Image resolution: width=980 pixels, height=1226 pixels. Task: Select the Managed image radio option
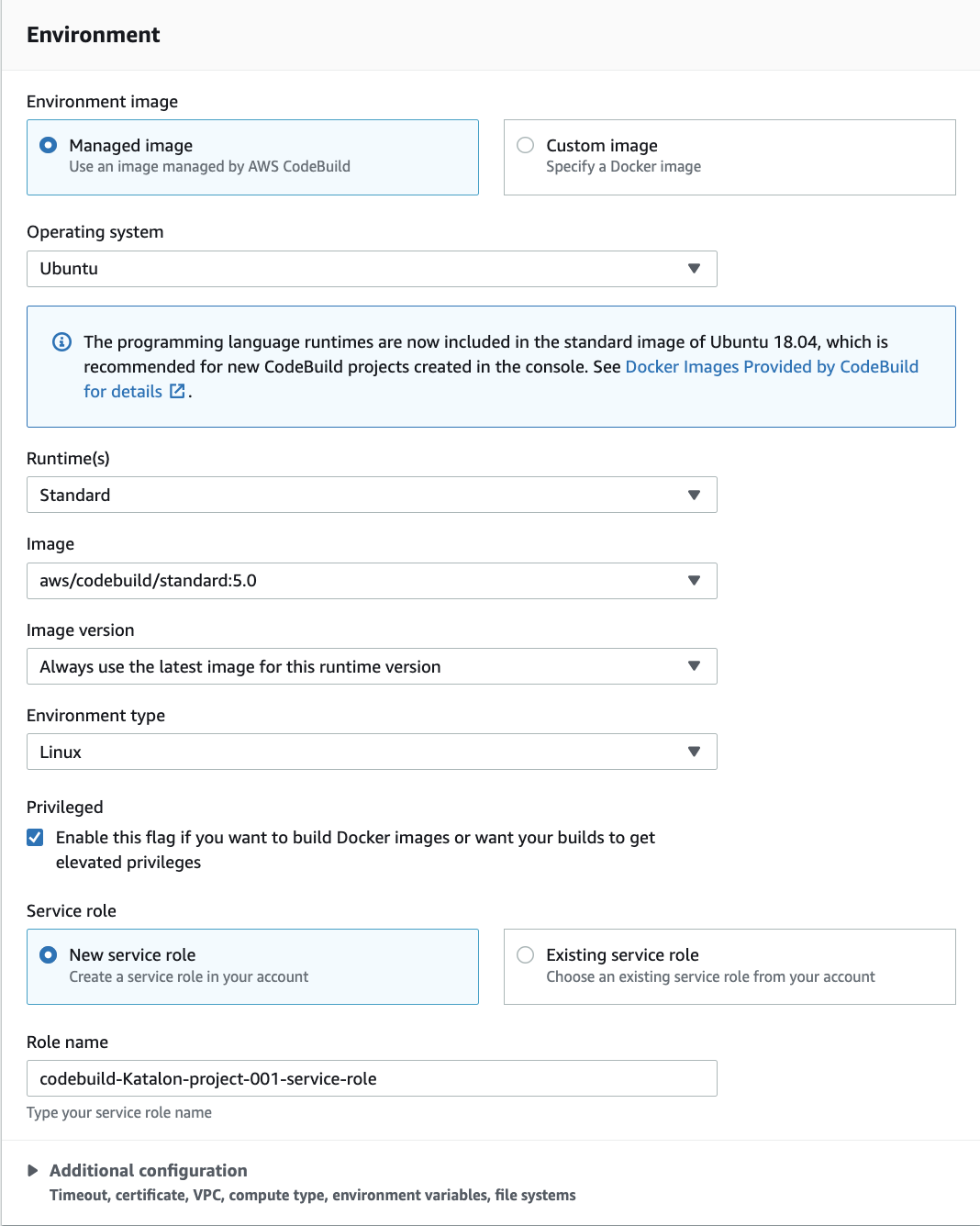tap(49, 146)
